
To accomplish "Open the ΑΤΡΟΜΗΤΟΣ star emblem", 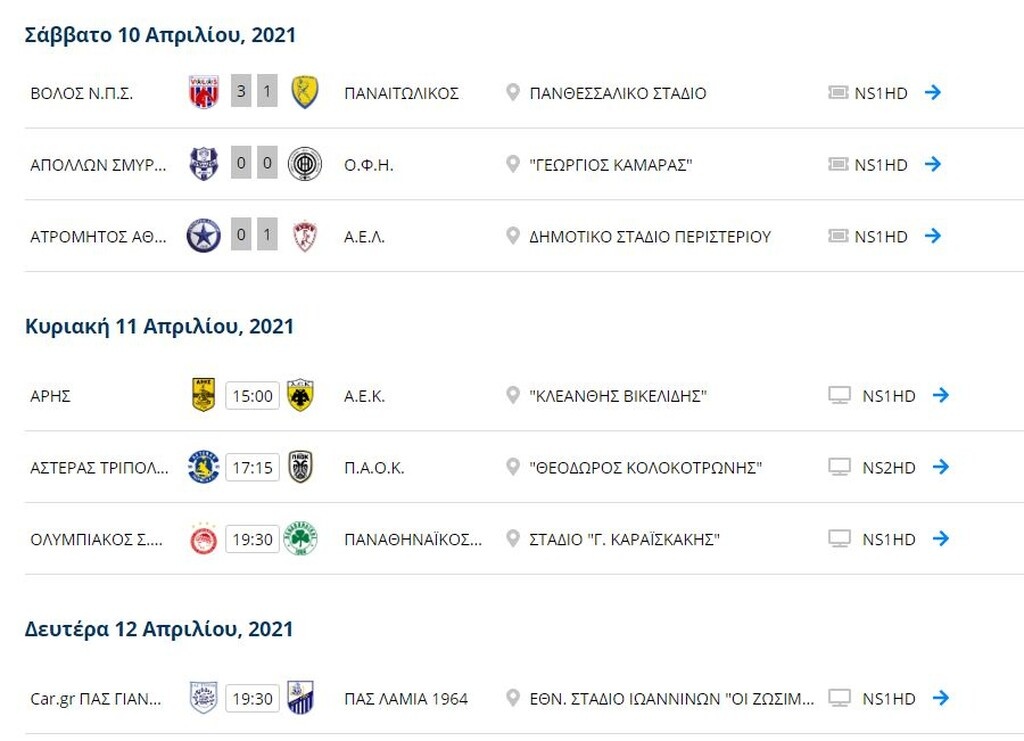I will click(x=202, y=236).
